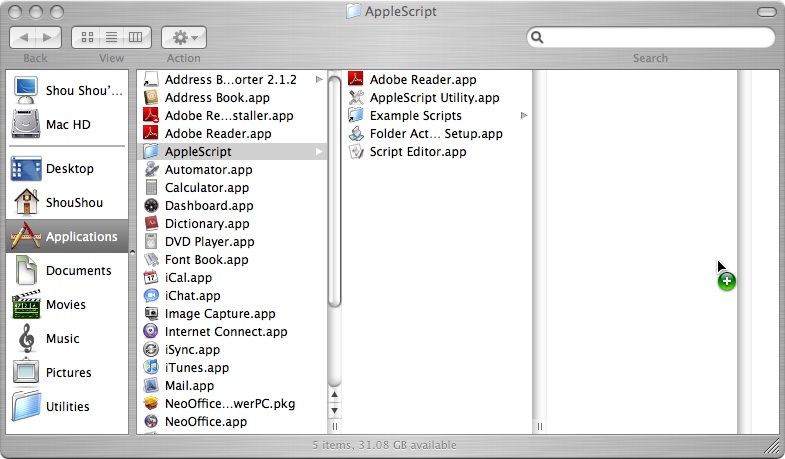Select Dashboard.app icon
Viewport: 785px width, 459px height.
(151, 206)
